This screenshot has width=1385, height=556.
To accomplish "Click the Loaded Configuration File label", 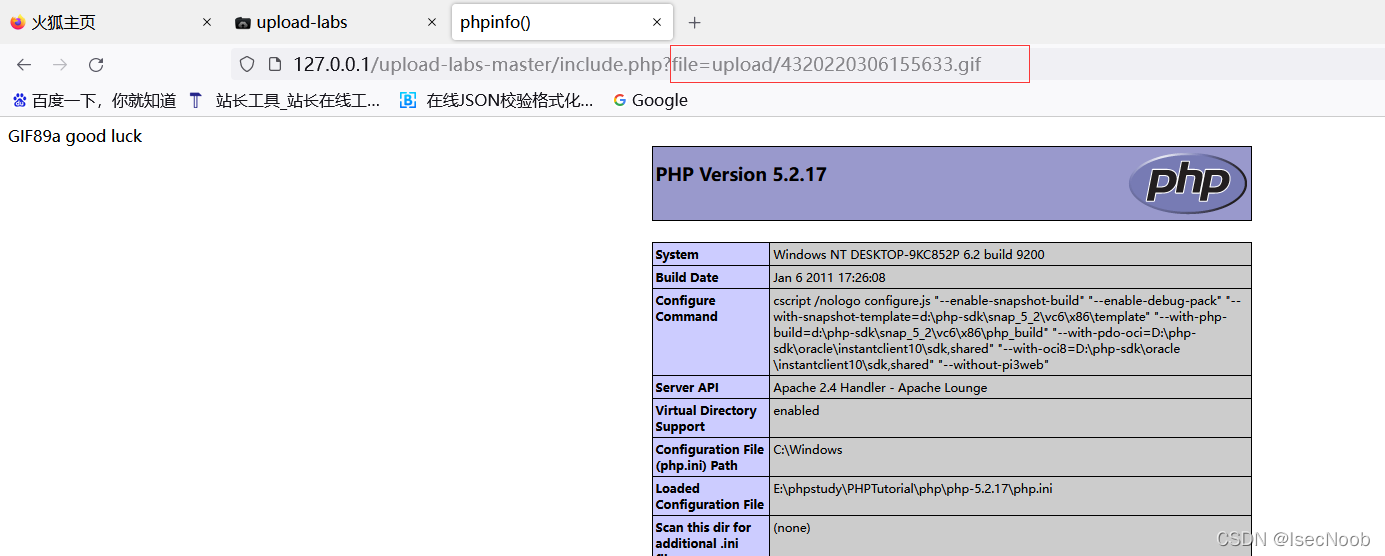I will (x=711, y=496).
